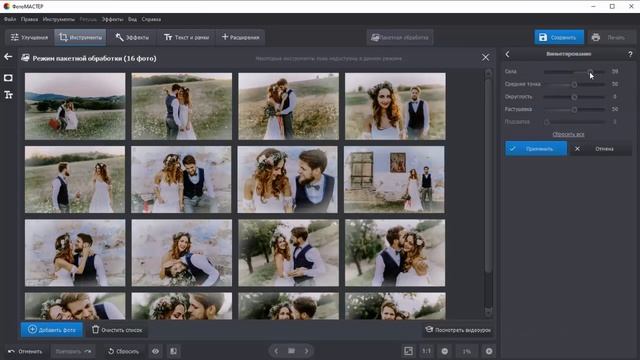Zoom out with the minus icon

click(x=445, y=351)
